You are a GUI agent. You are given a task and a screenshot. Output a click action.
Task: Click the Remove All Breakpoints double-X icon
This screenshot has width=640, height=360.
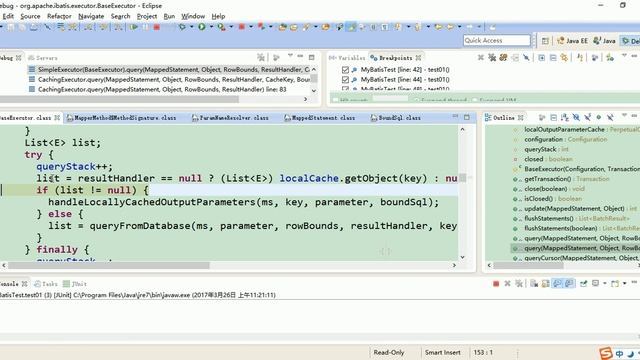(492, 58)
